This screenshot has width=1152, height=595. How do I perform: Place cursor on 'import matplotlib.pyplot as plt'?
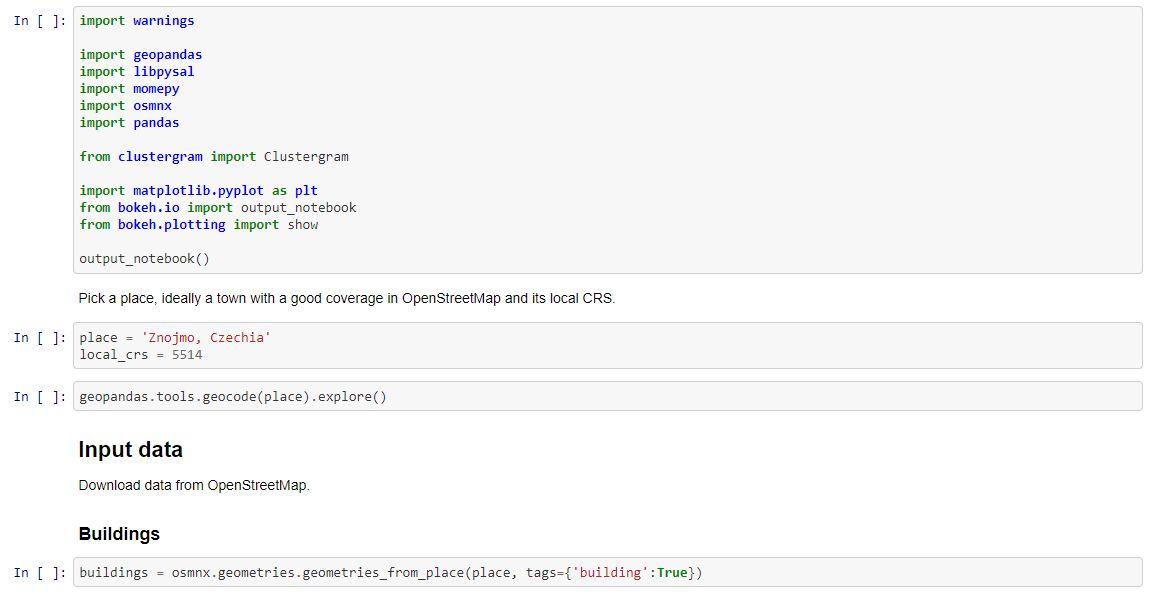click(198, 191)
